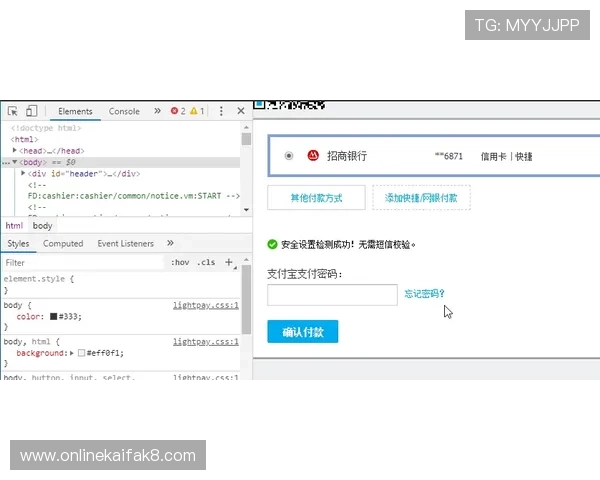
Task: Focus the styles Filter field
Action: 84,263
